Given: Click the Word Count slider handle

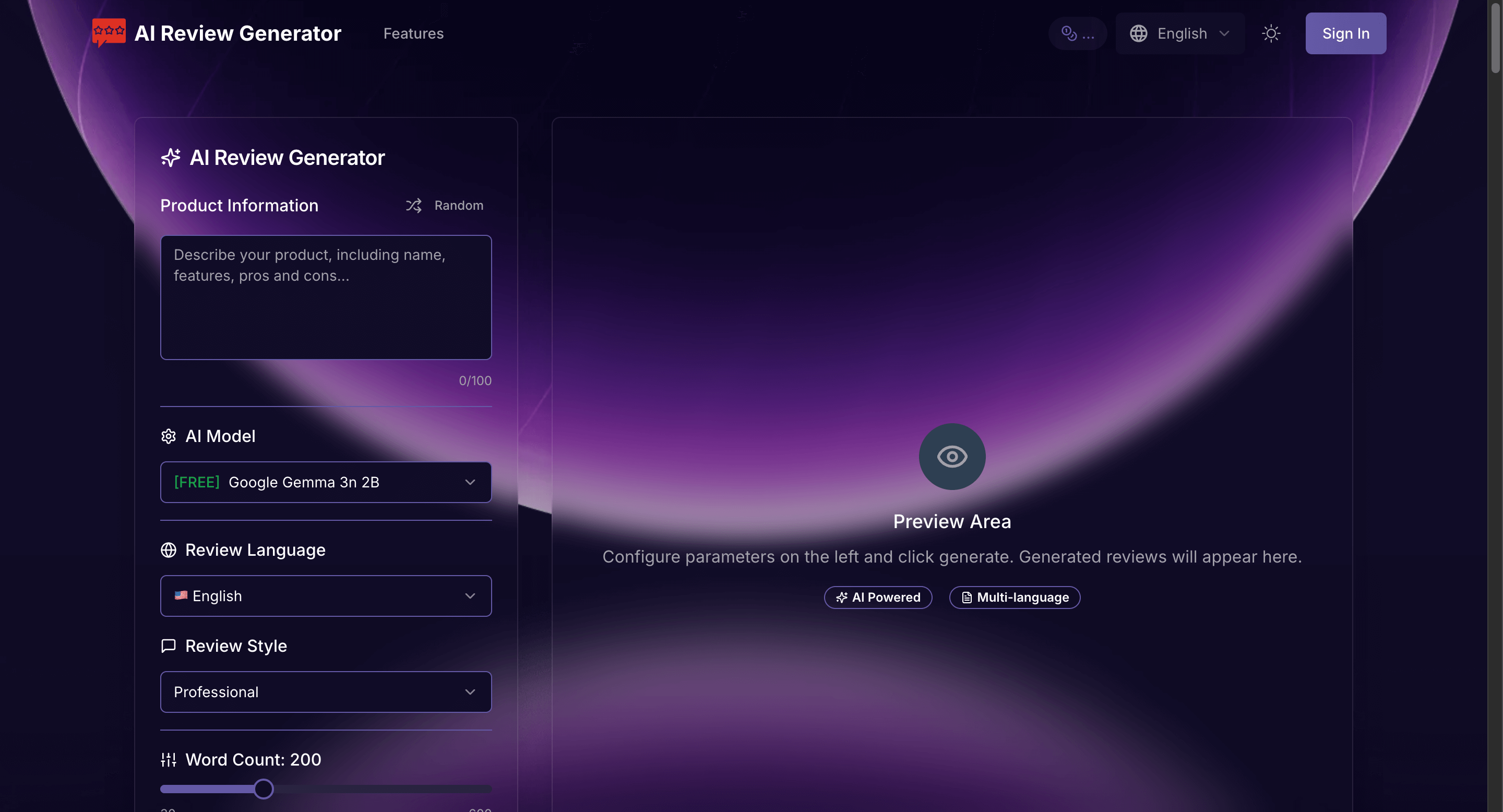Looking at the screenshot, I should coord(264,789).
